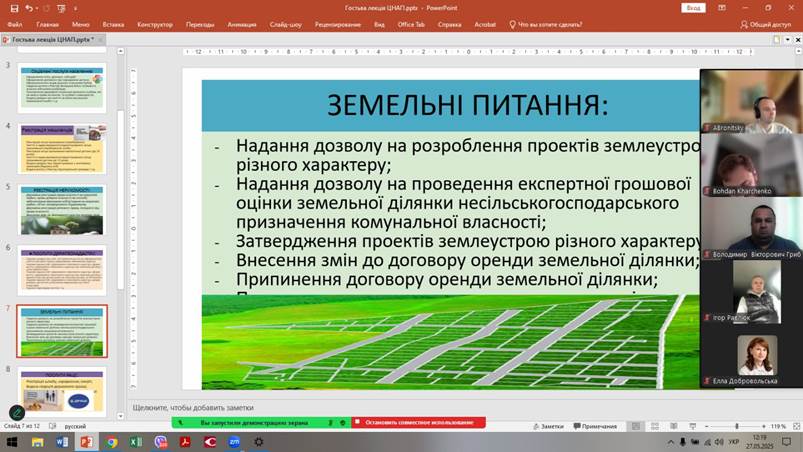
Task: Click the Общий доступ share button
Action: click(770, 23)
